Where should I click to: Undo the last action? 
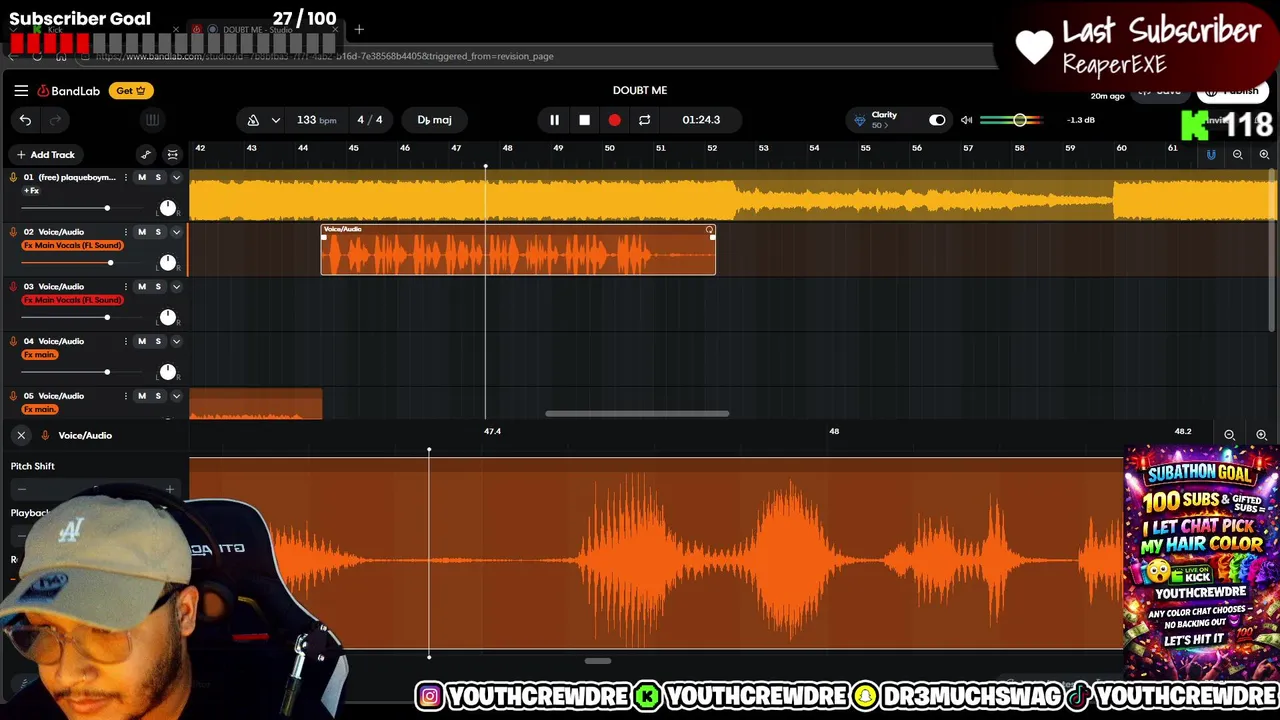point(25,120)
